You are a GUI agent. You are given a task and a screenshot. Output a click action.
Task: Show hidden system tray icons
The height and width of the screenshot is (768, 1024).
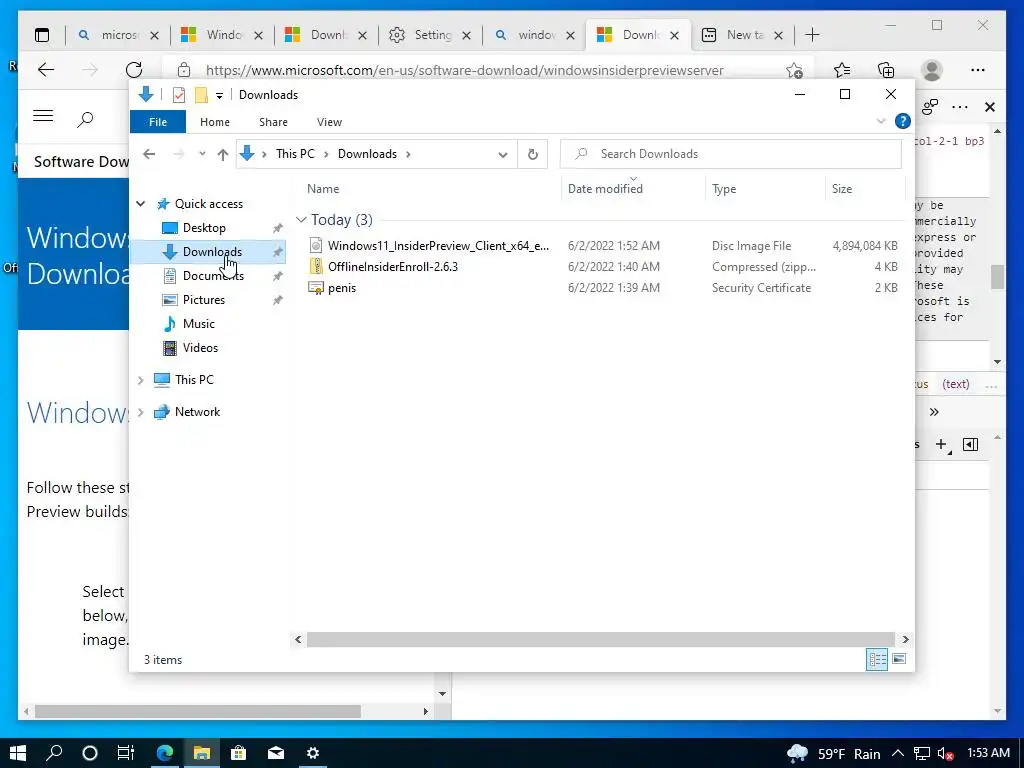coord(898,754)
